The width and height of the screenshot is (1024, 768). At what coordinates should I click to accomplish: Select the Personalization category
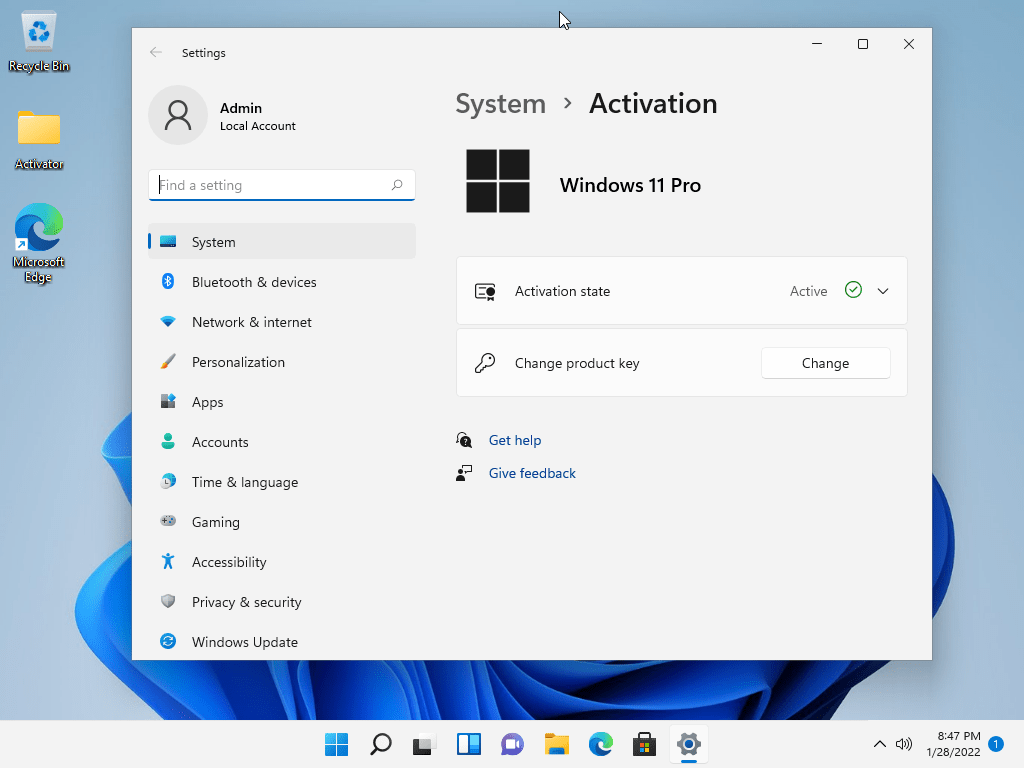click(x=281, y=362)
